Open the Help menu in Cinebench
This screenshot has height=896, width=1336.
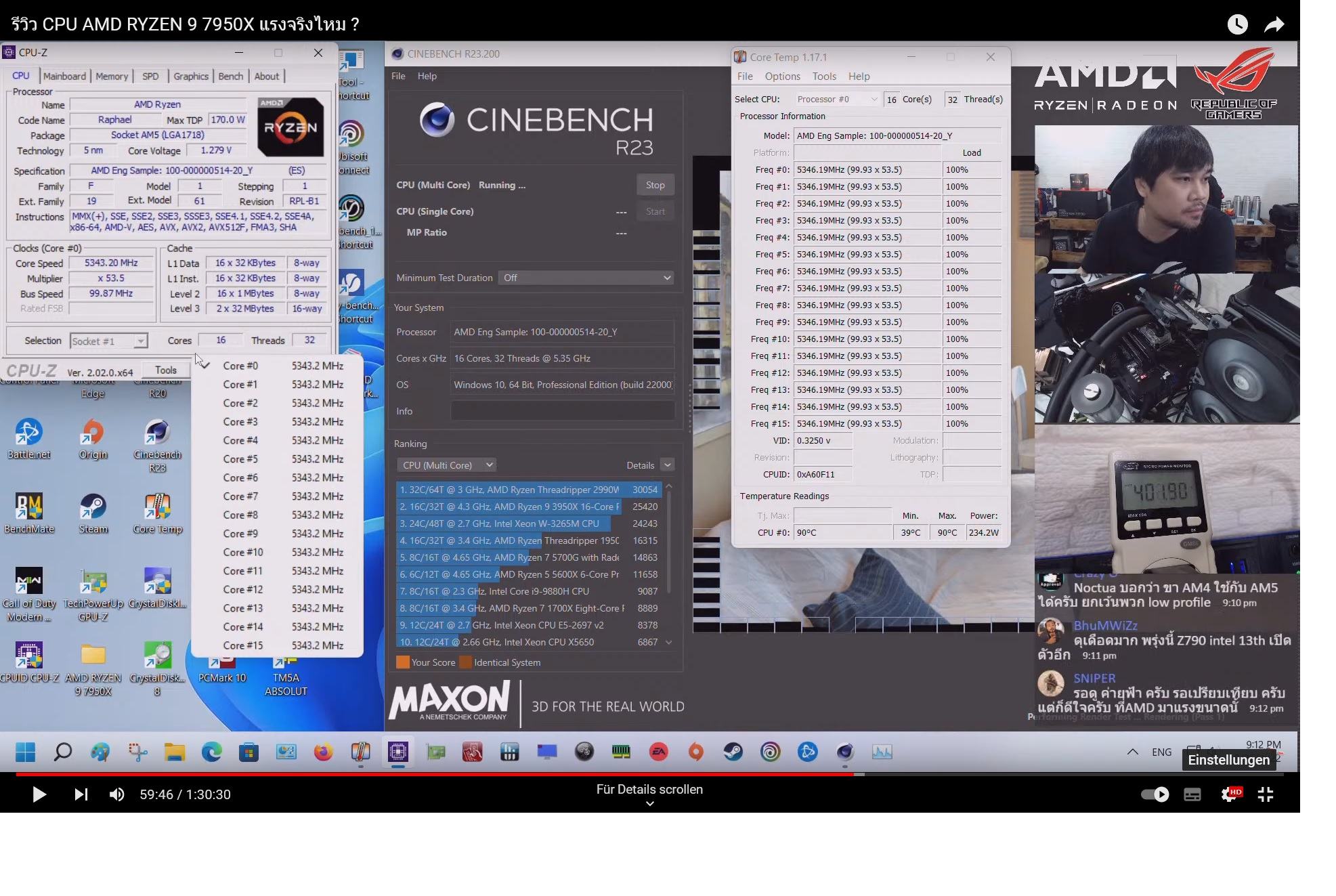coord(427,76)
